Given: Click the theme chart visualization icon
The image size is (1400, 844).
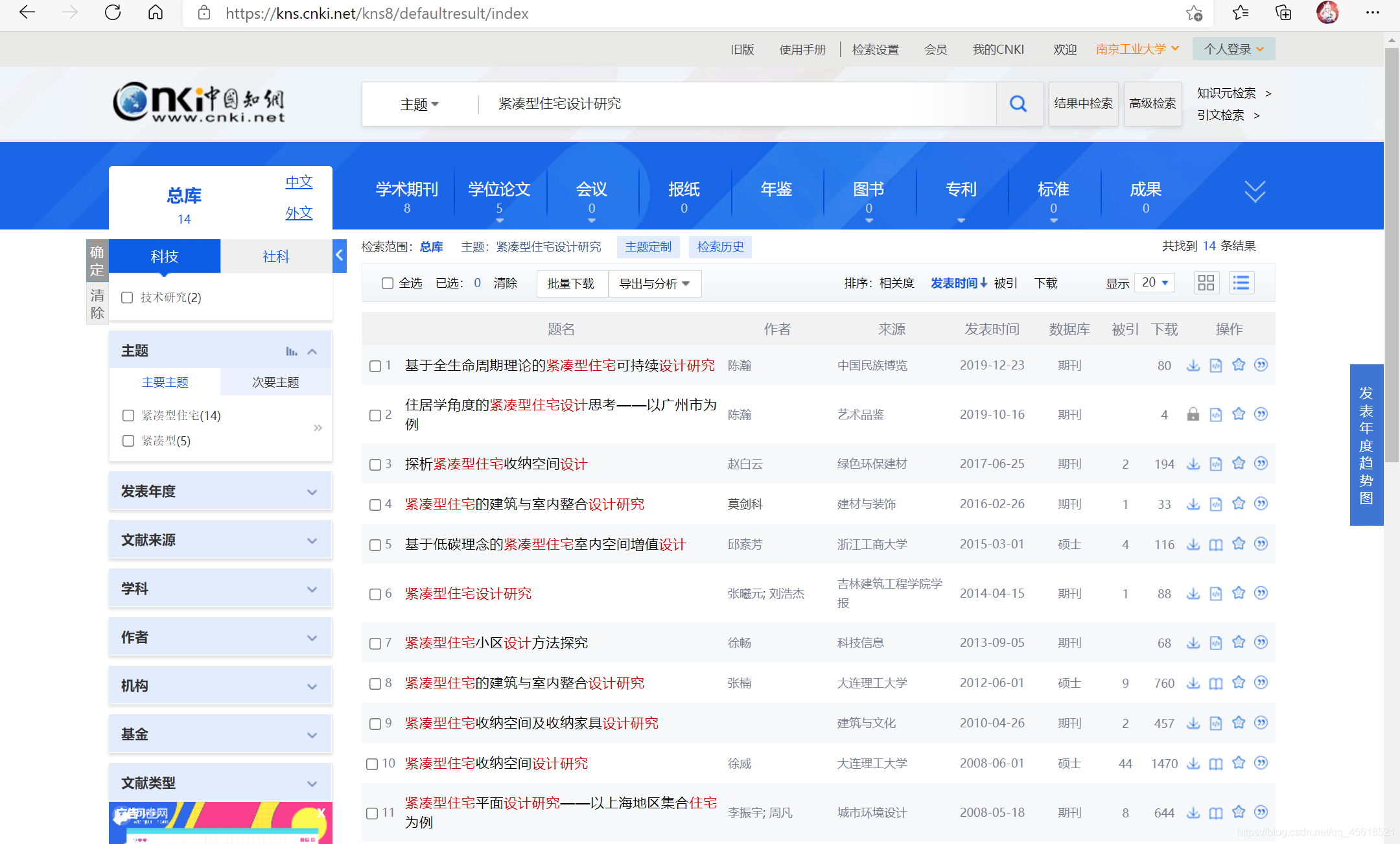Looking at the screenshot, I should click(x=292, y=351).
